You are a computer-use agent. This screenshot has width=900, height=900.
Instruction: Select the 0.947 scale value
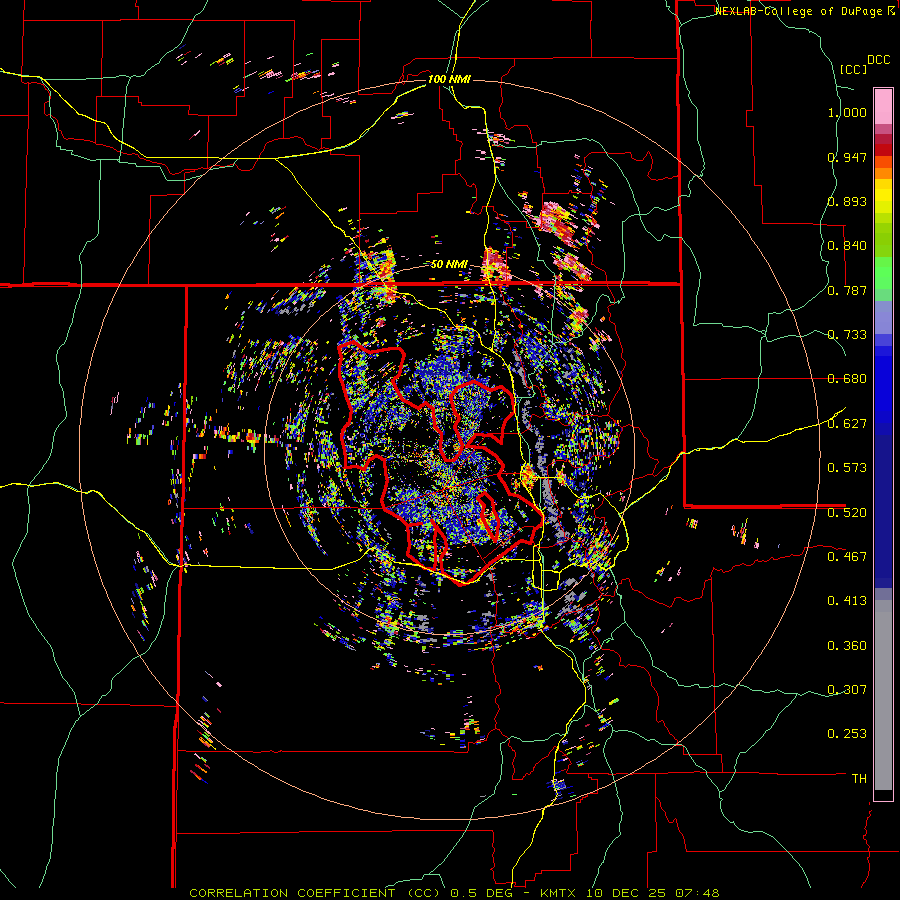pos(847,157)
